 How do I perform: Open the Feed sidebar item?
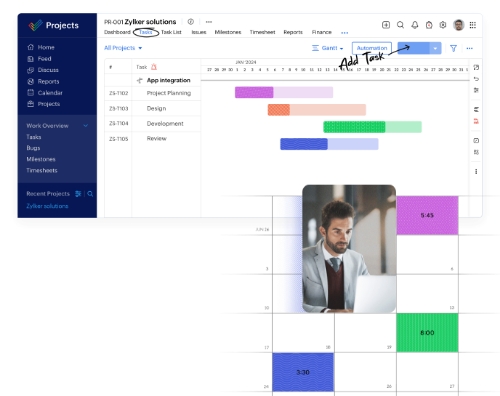39,59
